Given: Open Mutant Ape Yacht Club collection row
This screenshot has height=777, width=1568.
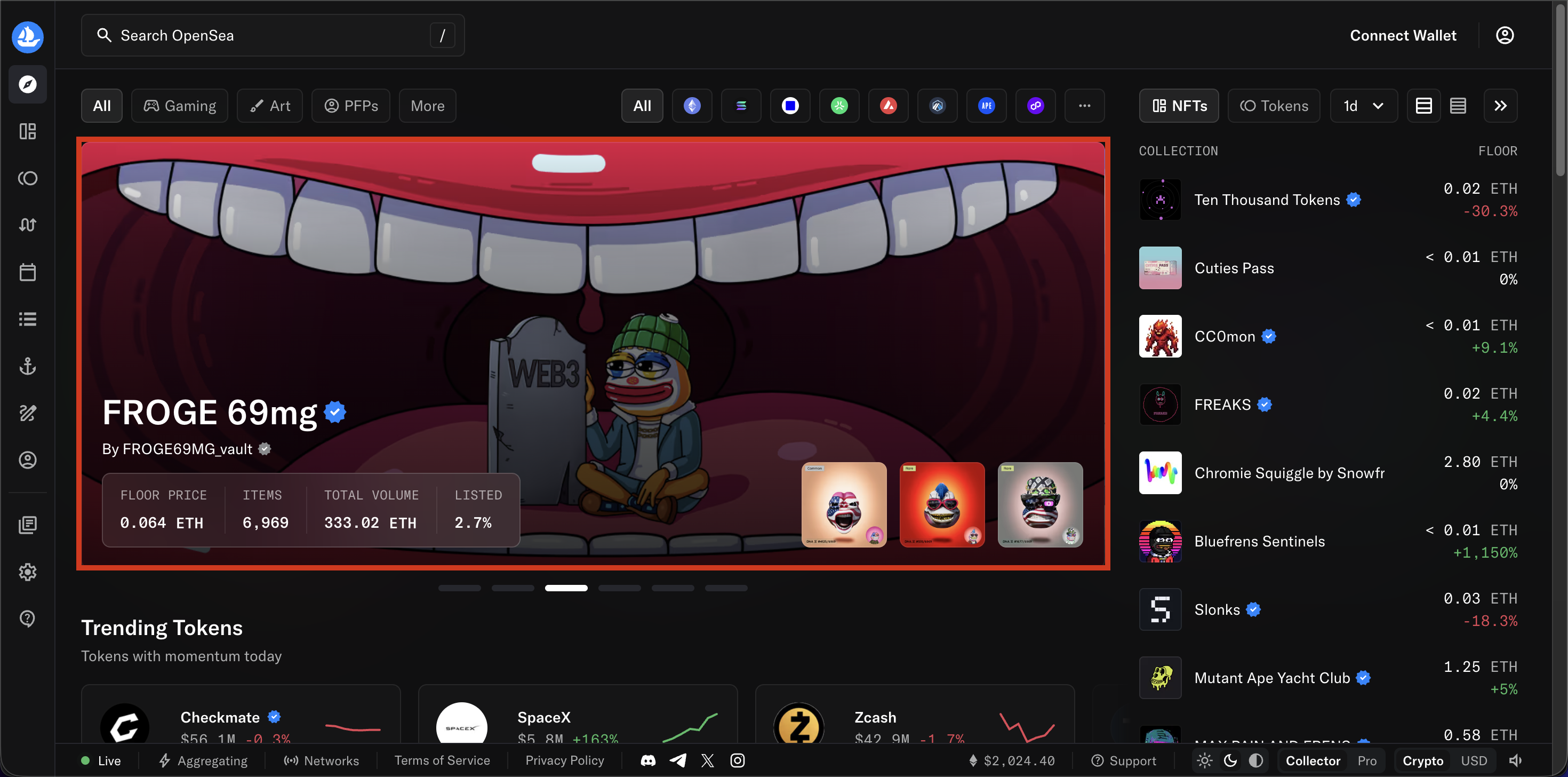Looking at the screenshot, I should pos(1328,678).
